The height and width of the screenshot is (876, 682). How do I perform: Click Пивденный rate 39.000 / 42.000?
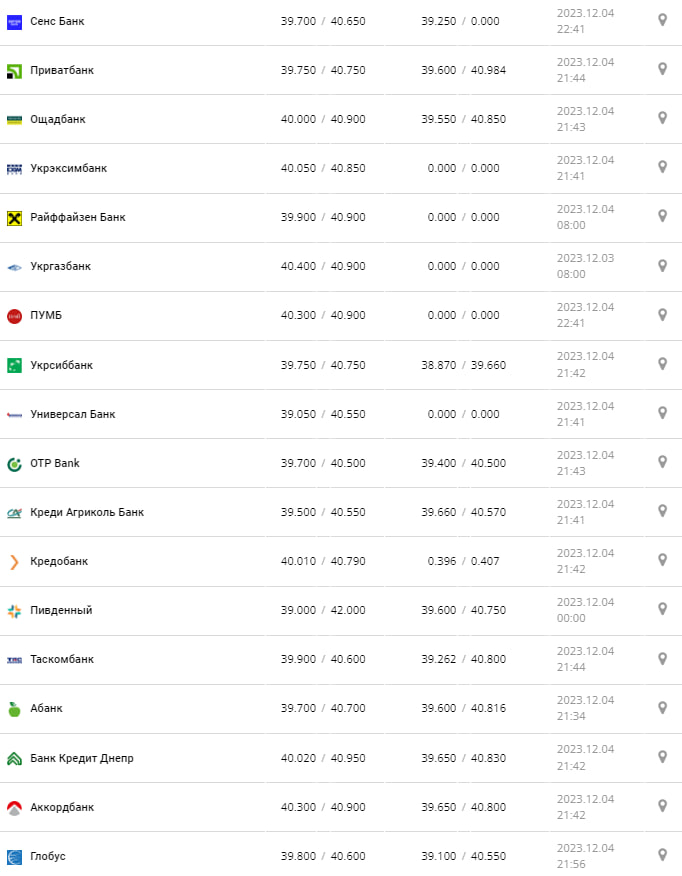pos(323,611)
